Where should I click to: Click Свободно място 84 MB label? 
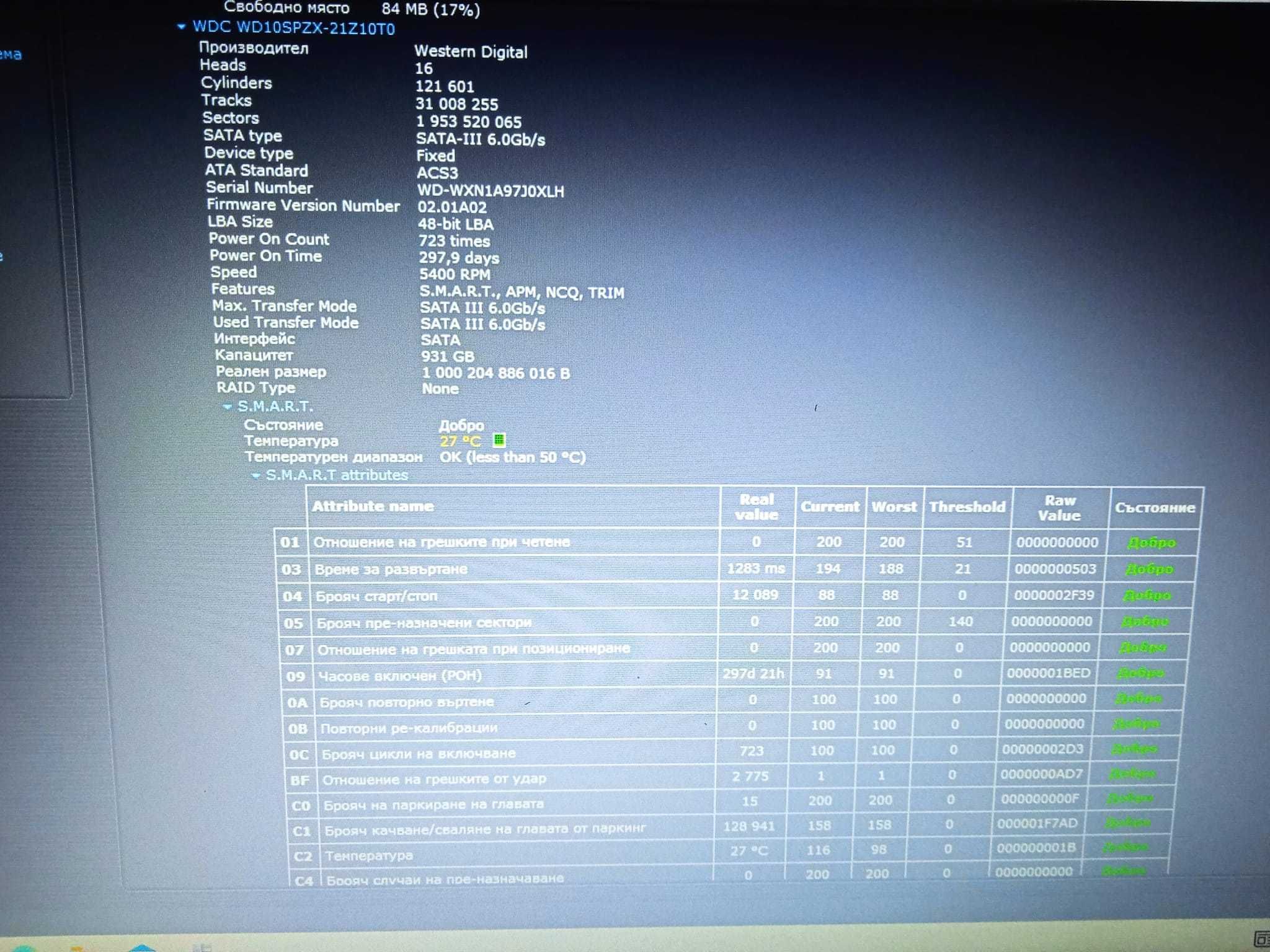tap(350, 9)
